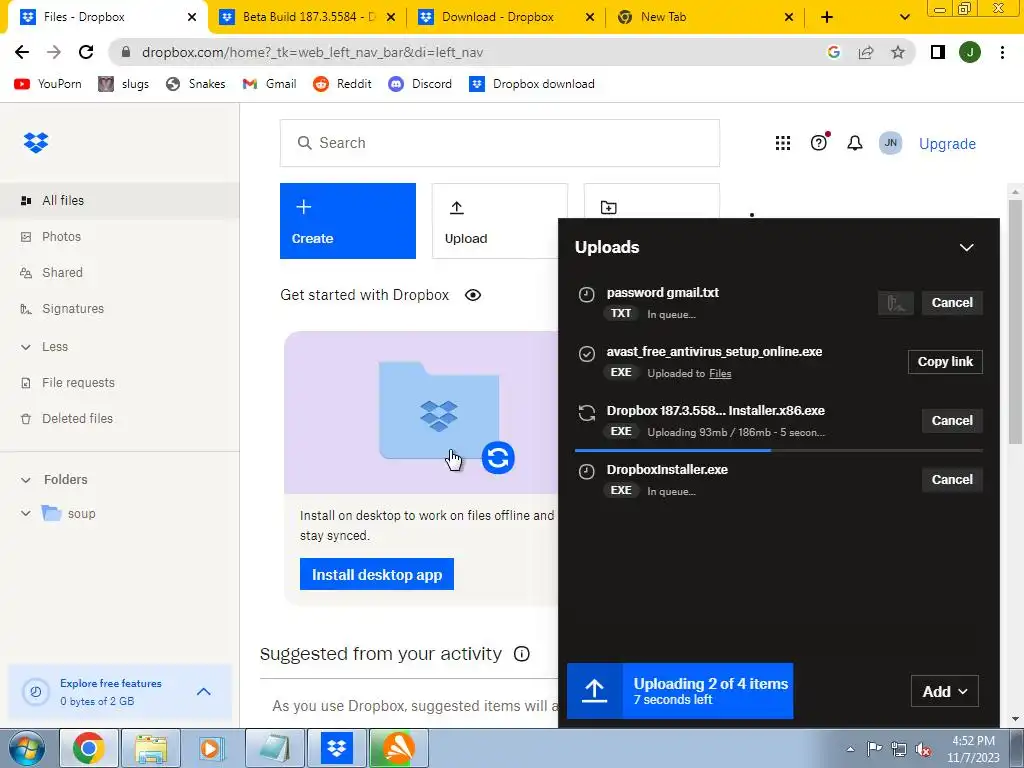Select All files in sidebar
Image resolution: width=1024 pixels, height=768 pixels.
[x=120, y=200]
